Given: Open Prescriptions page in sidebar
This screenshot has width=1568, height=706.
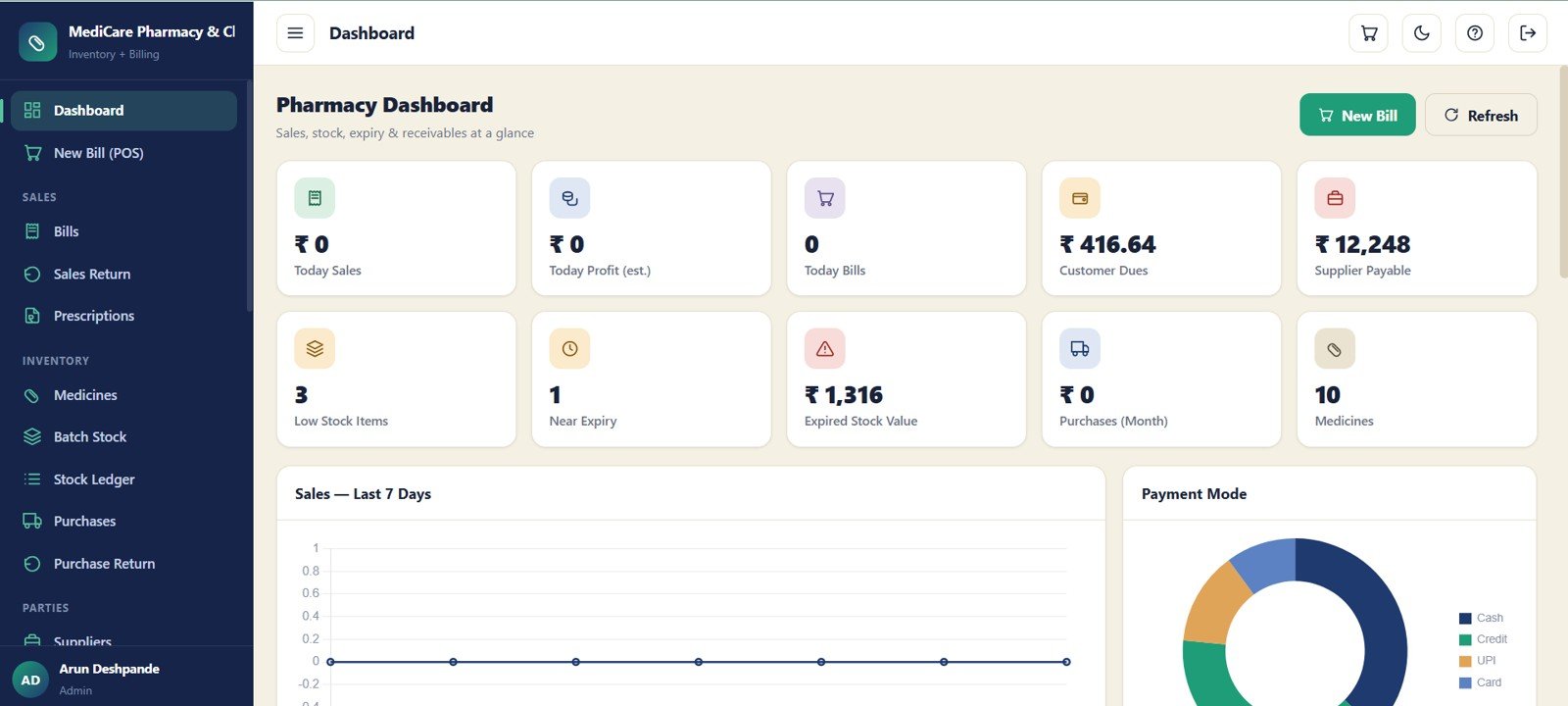Looking at the screenshot, I should pyautogui.click(x=123, y=316).
